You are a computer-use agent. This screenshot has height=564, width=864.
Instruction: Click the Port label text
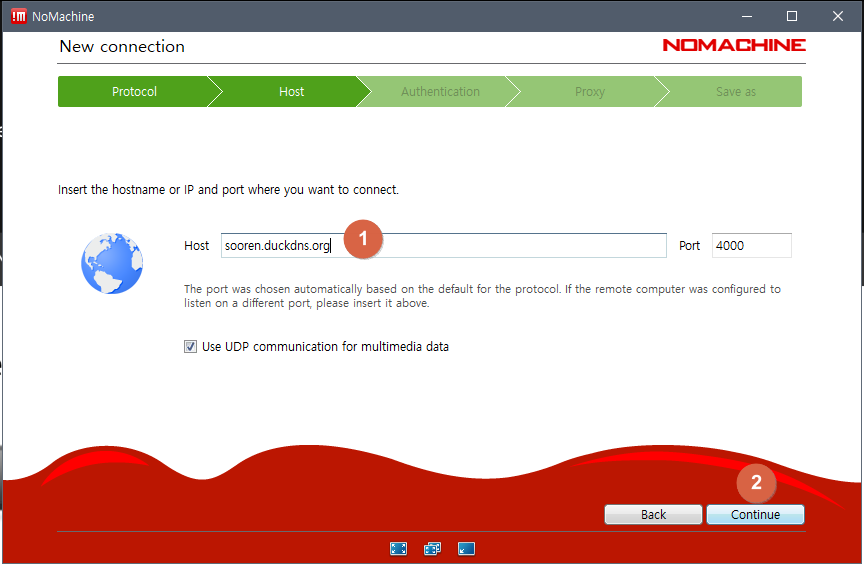pyautogui.click(x=689, y=246)
